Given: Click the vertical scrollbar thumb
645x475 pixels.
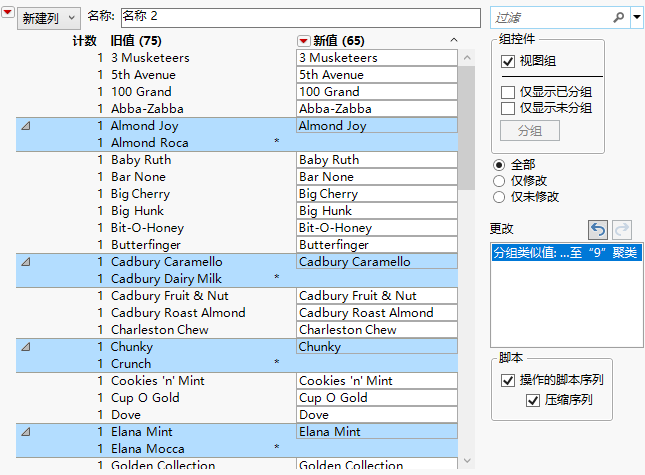Looking at the screenshot, I should 467,128.
